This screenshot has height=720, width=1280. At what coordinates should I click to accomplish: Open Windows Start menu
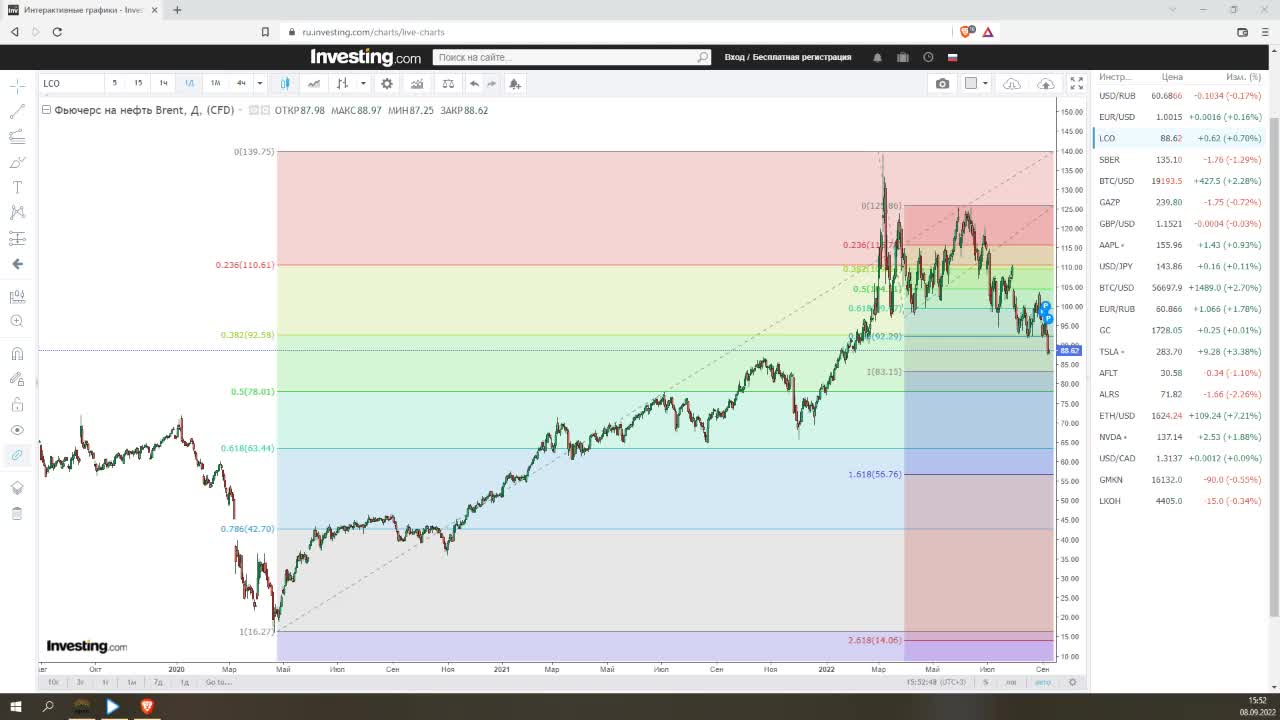click(x=15, y=706)
